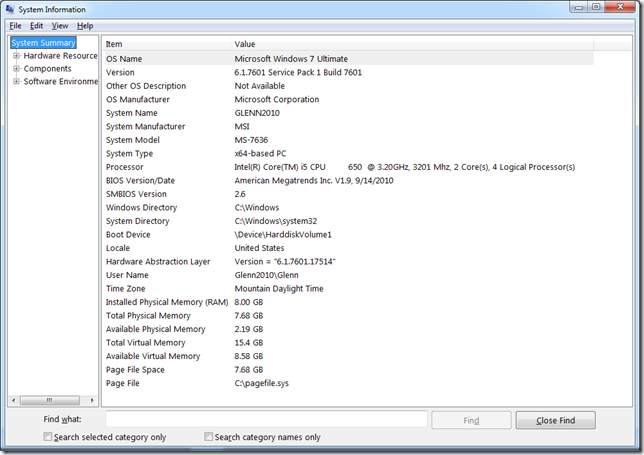Click the tree pane left scroll arrow
The height and width of the screenshot is (455, 644).
click(x=14, y=400)
